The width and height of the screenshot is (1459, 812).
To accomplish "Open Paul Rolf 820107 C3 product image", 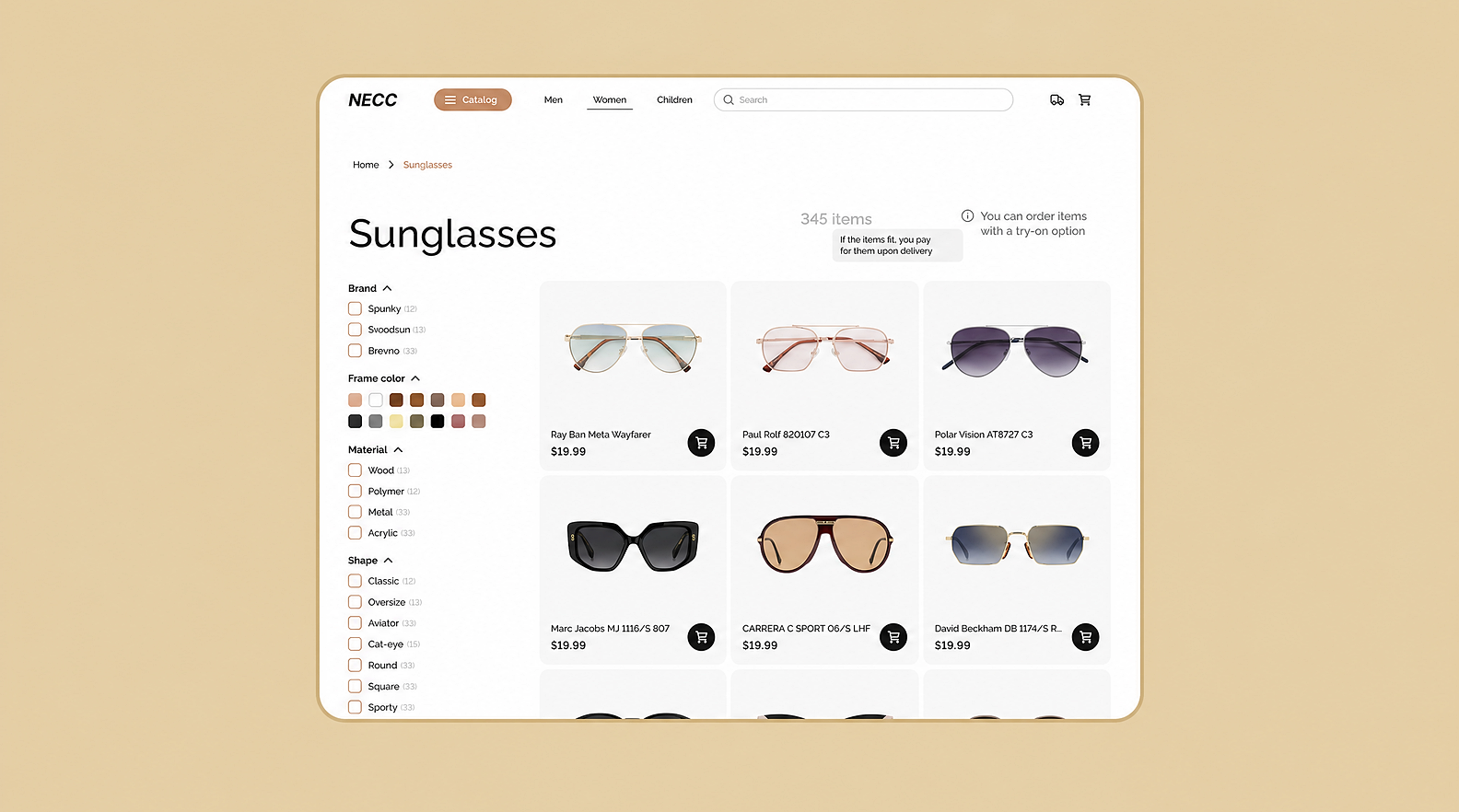I will tap(825, 348).
